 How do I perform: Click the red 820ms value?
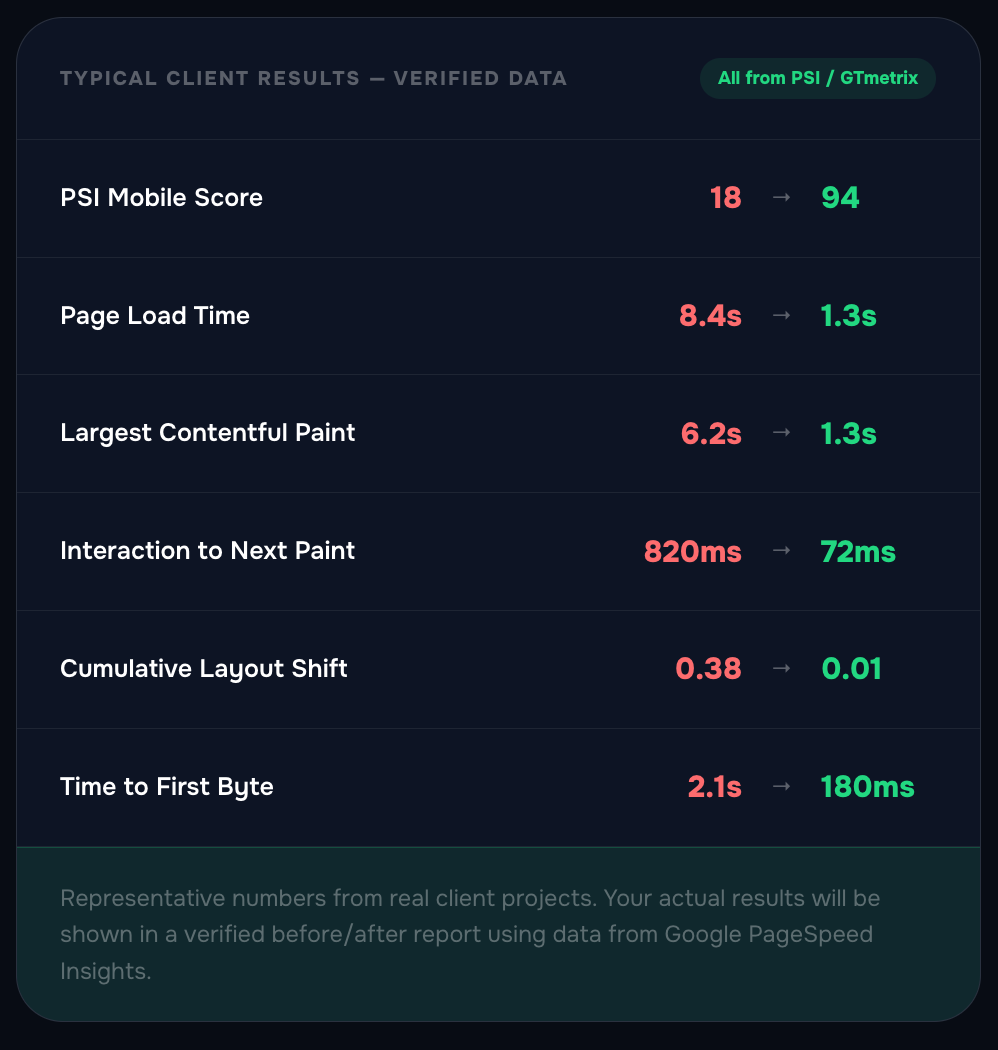(x=693, y=551)
